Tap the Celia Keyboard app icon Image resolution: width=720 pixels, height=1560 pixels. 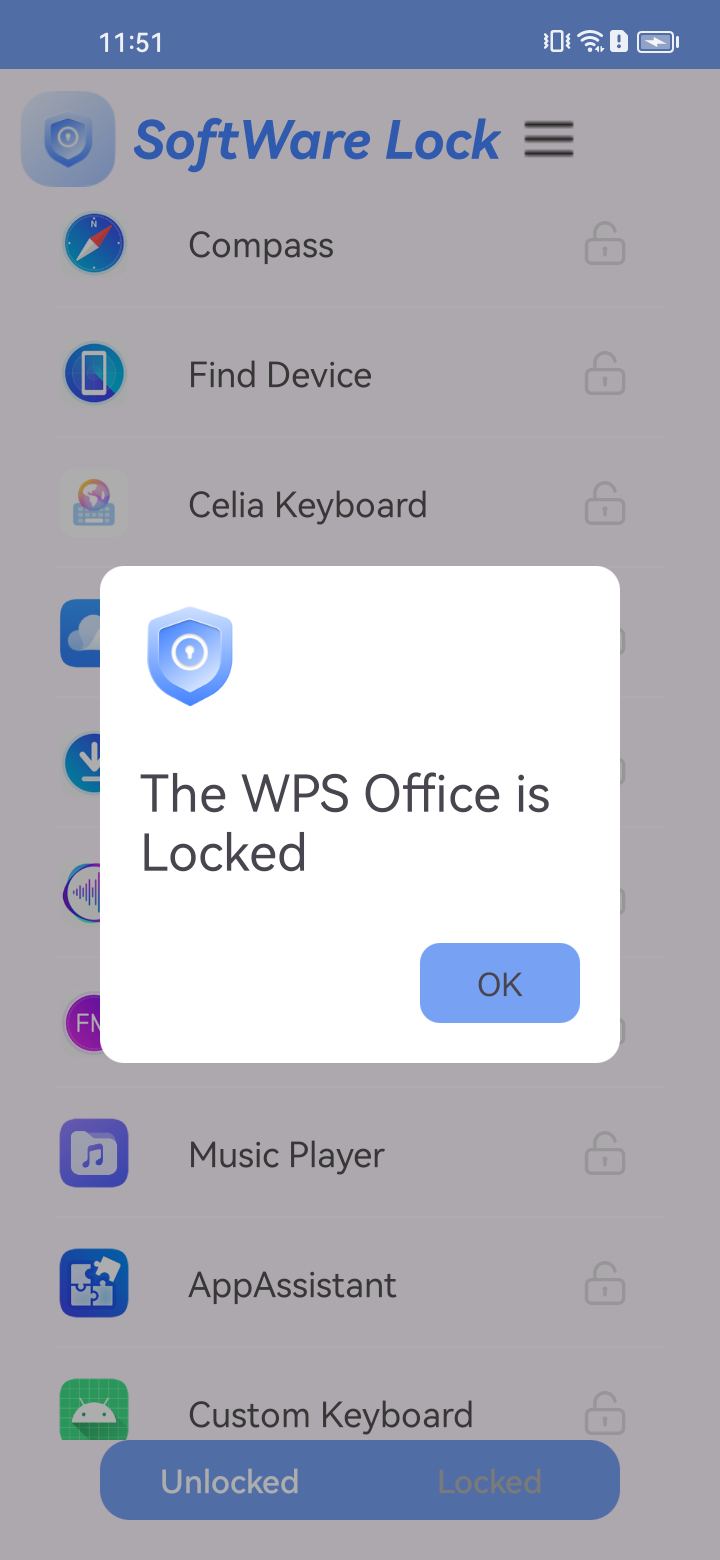pyautogui.click(x=94, y=505)
